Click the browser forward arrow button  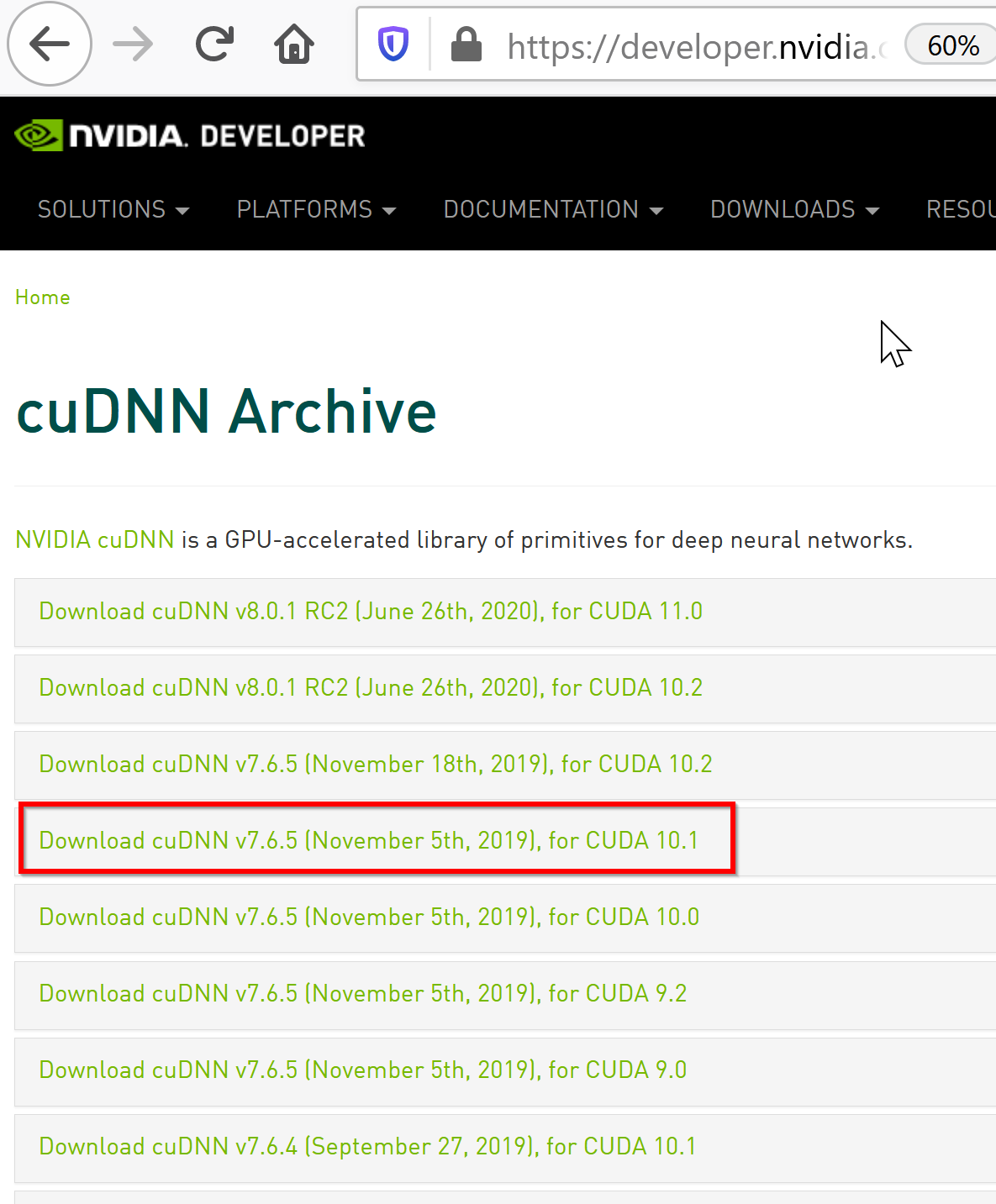click(133, 44)
